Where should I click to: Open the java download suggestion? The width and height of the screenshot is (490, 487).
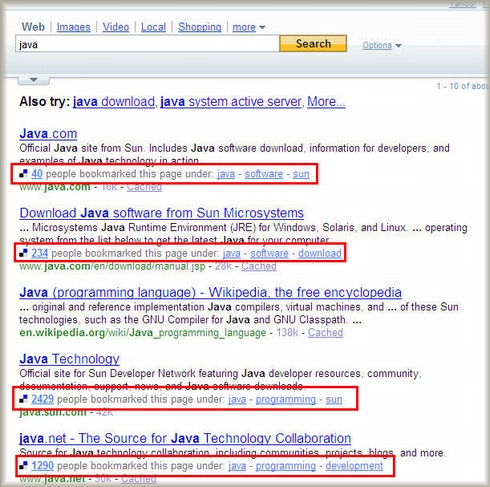tap(114, 101)
